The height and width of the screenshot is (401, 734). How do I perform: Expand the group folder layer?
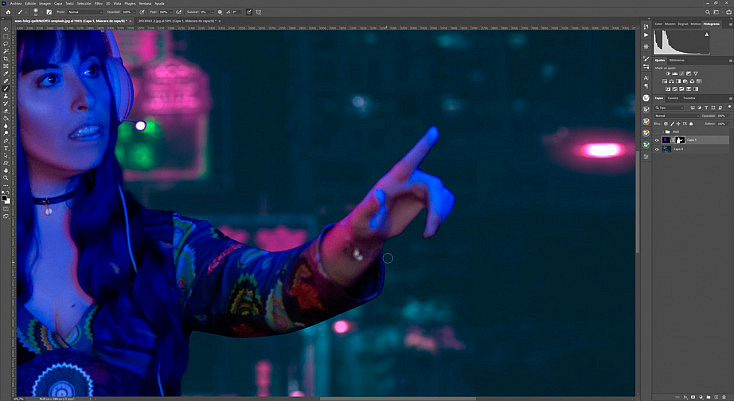click(x=662, y=131)
